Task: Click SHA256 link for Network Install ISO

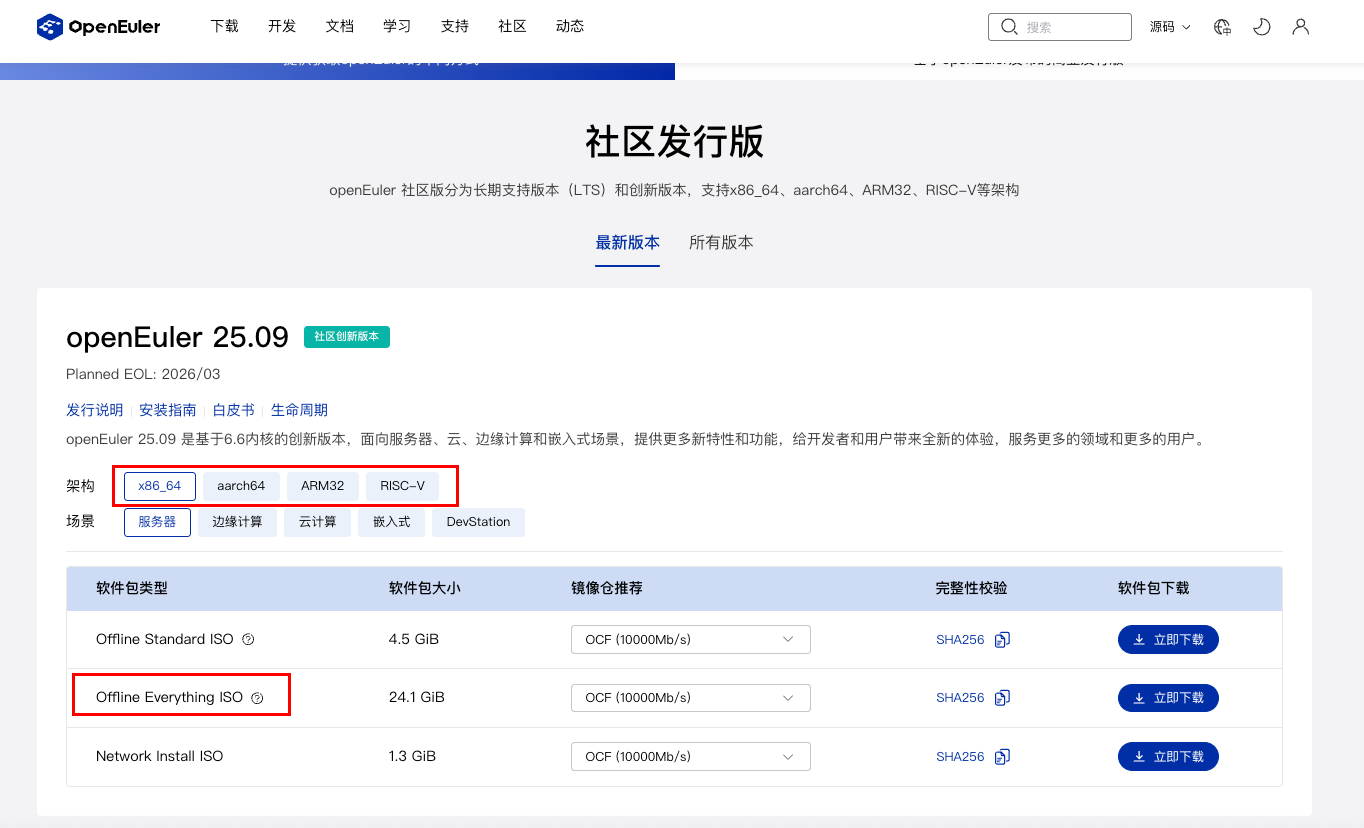Action: point(960,757)
